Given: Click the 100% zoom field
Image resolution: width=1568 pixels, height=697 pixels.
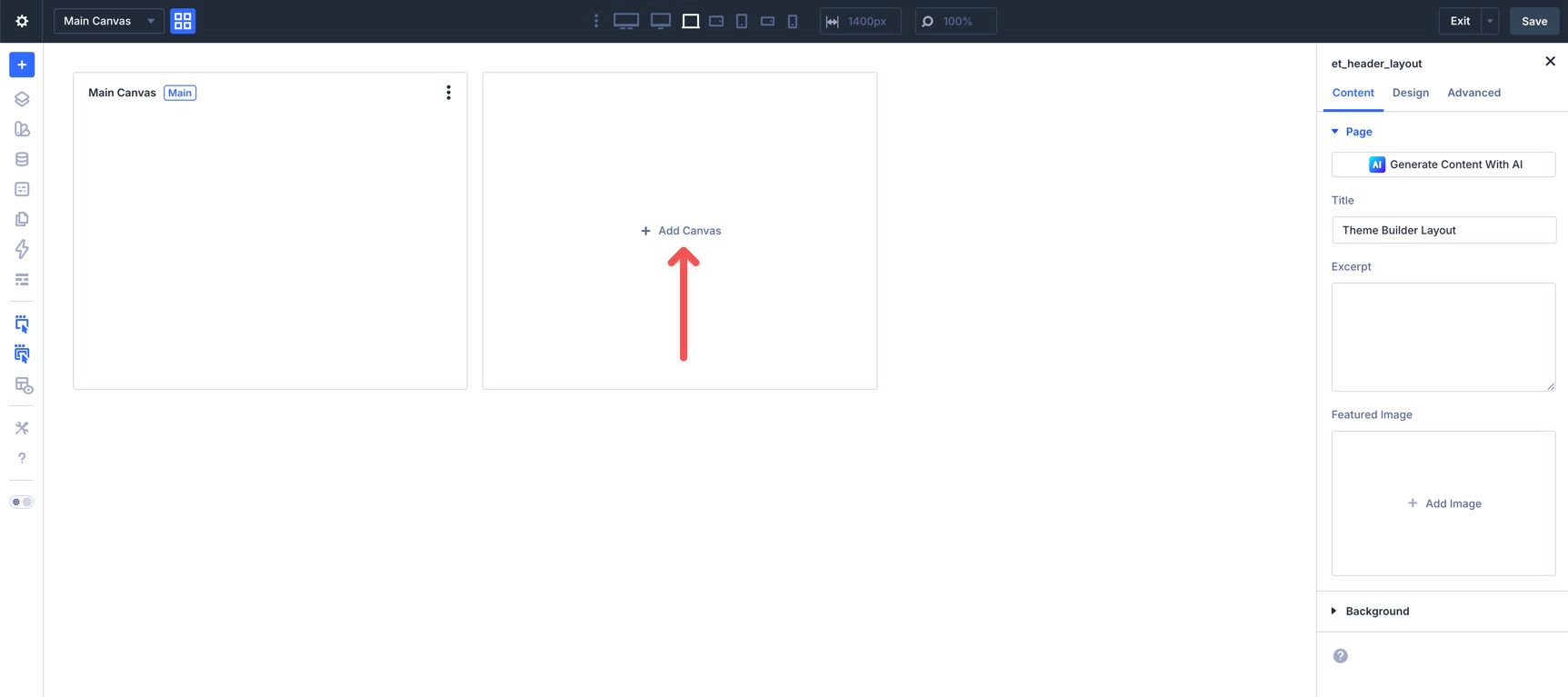Looking at the screenshot, I should coord(955,21).
